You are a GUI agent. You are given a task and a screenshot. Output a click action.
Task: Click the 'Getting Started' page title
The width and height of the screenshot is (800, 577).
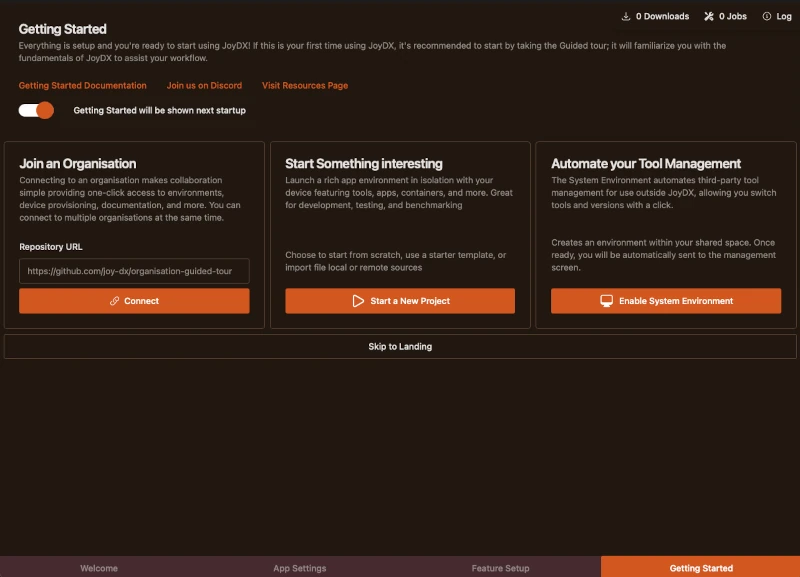tap(63, 29)
